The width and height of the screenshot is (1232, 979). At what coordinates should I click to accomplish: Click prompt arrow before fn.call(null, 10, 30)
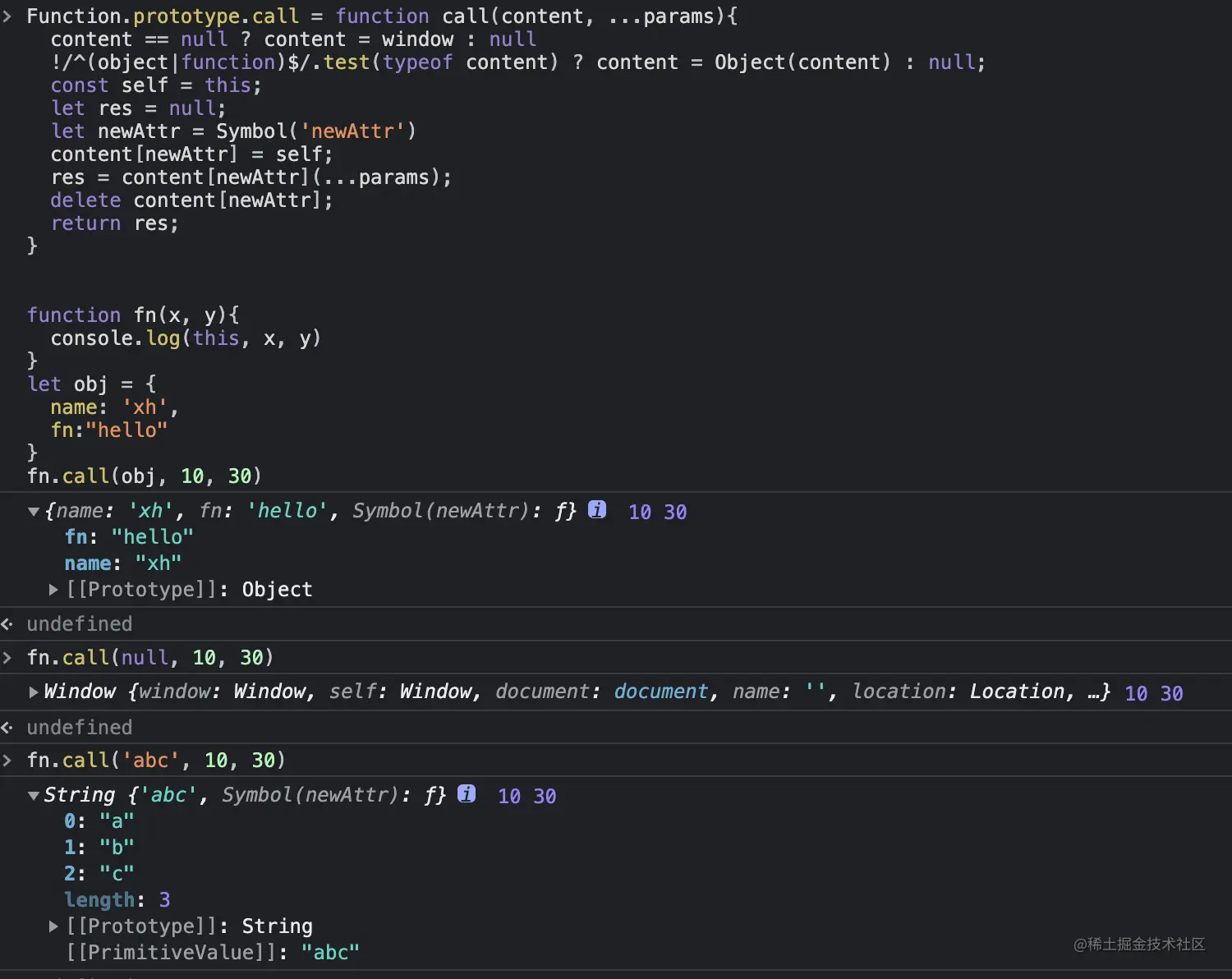tap(7, 658)
